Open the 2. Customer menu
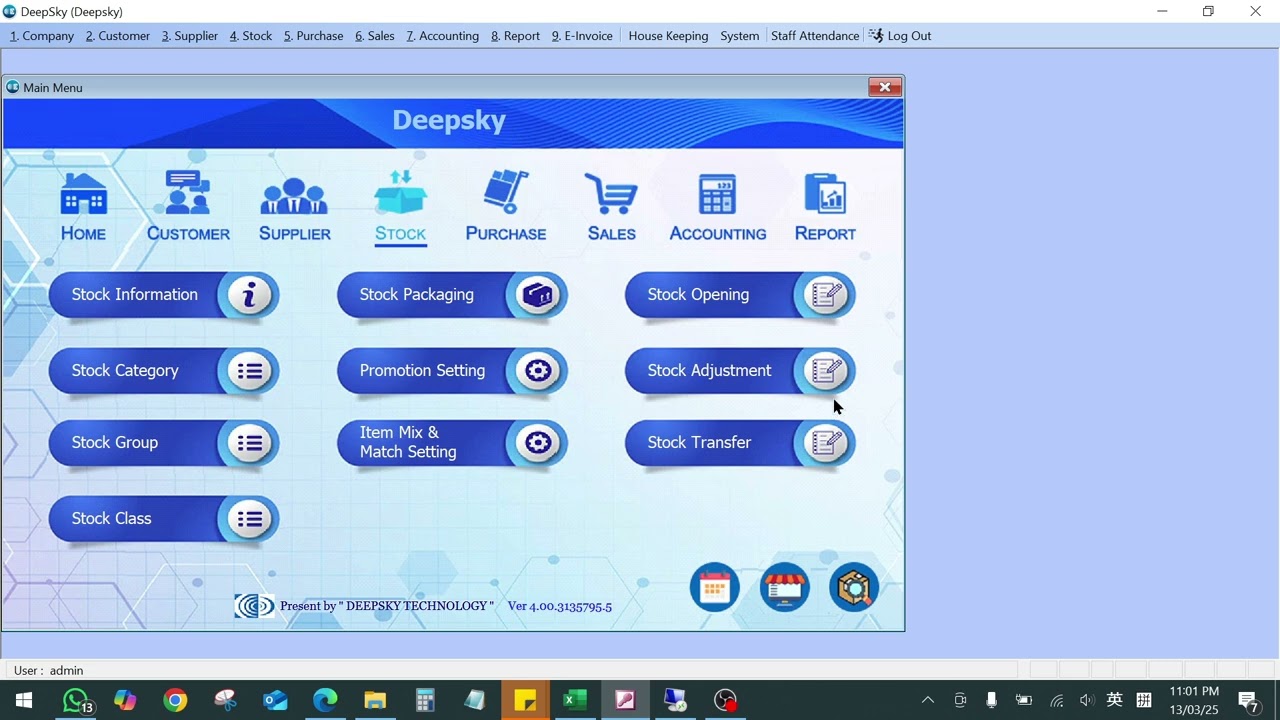The image size is (1280, 720). point(118,36)
